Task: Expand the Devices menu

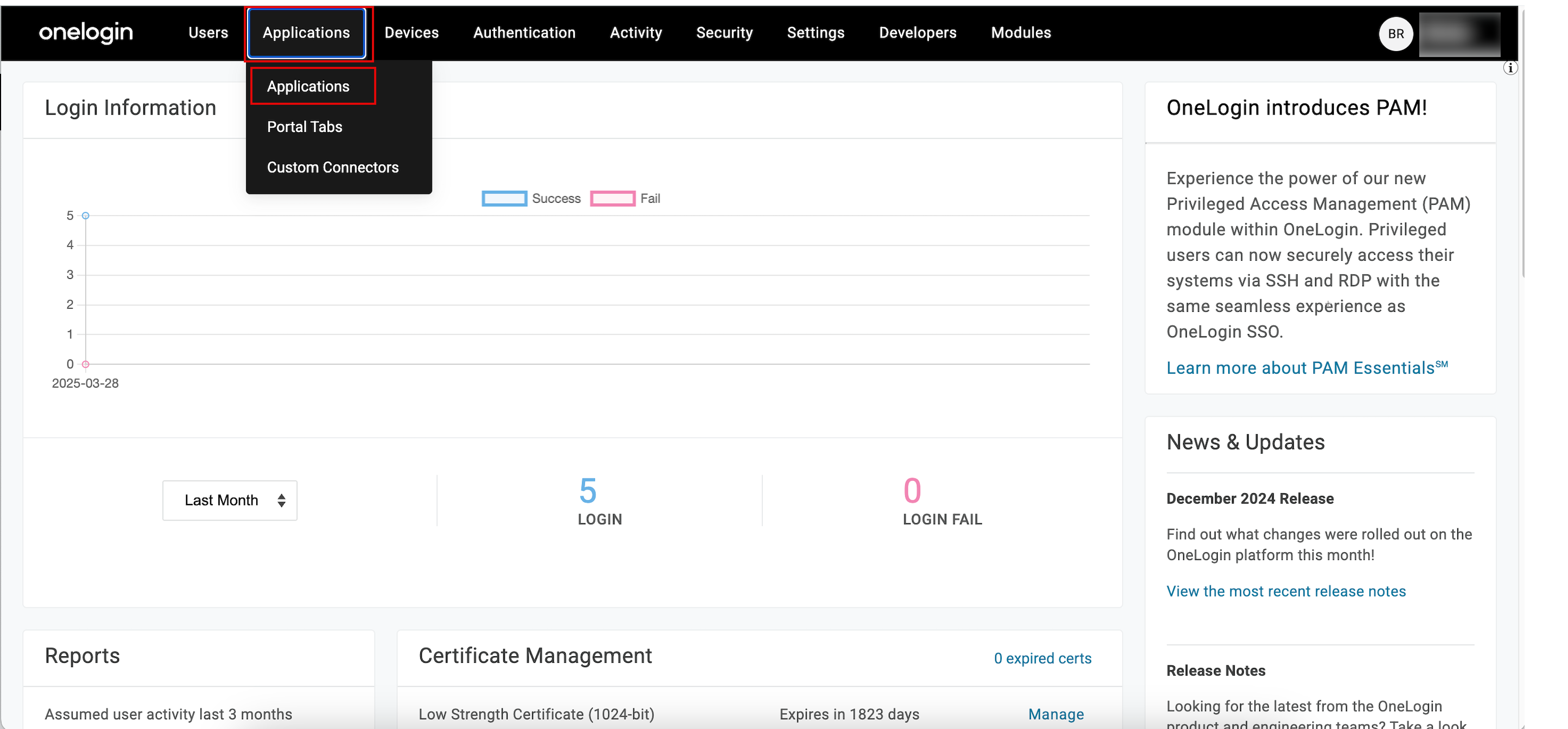Action: pyautogui.click(x=411, y=33)
